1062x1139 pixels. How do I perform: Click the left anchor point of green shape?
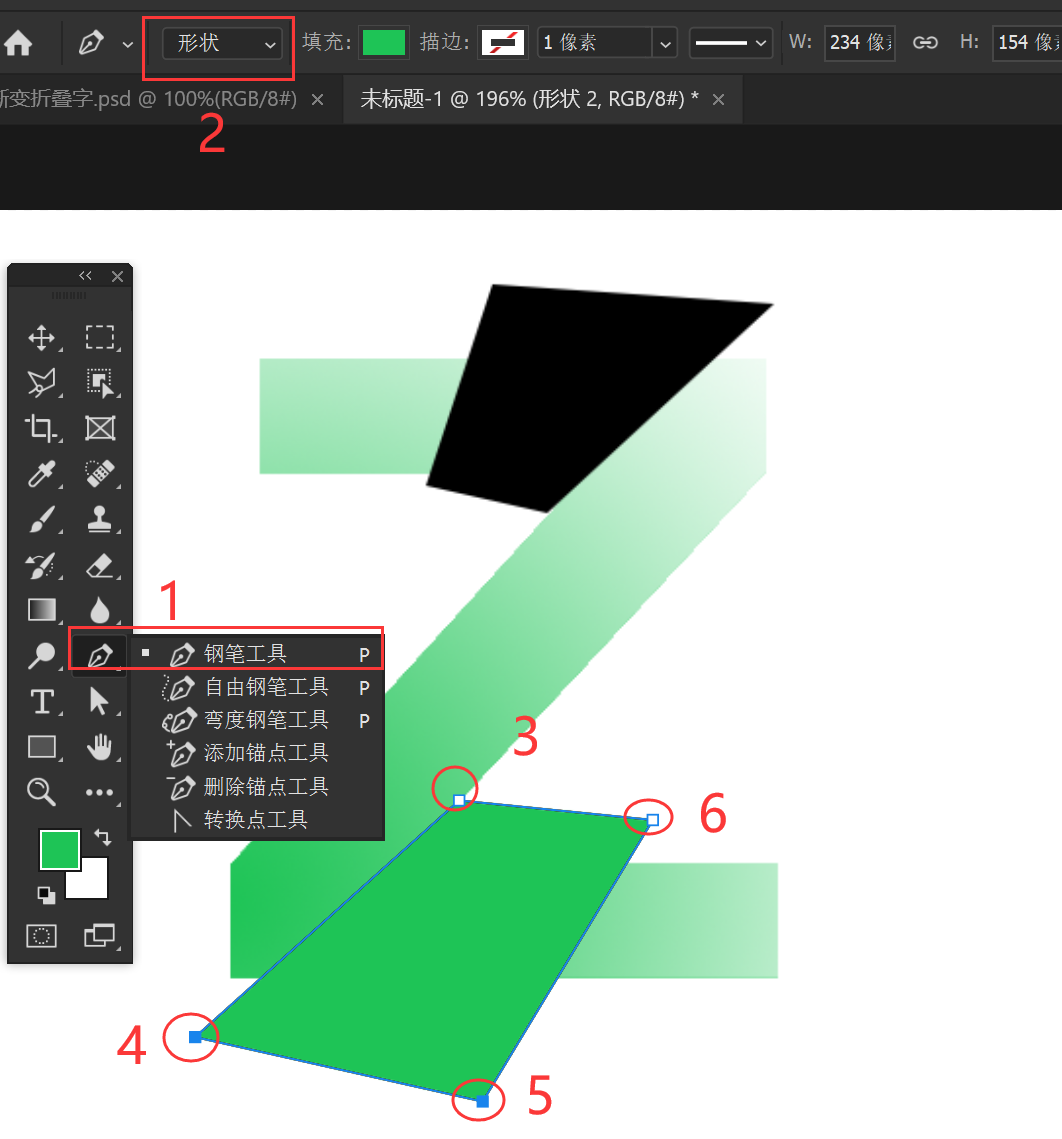(195, 1037)
